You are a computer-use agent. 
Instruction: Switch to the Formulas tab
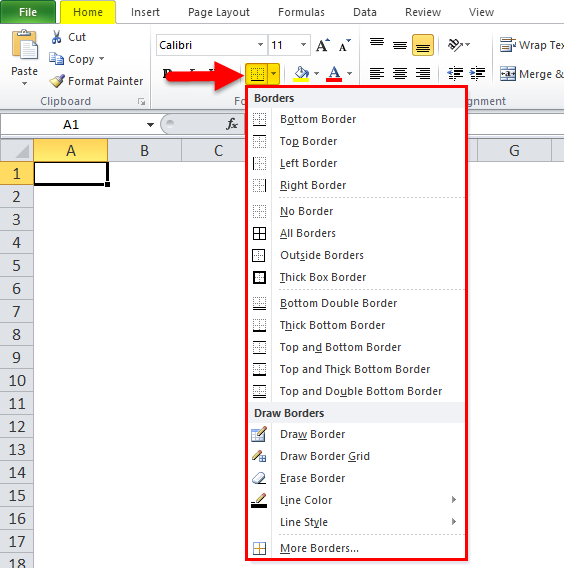[301, 12]
